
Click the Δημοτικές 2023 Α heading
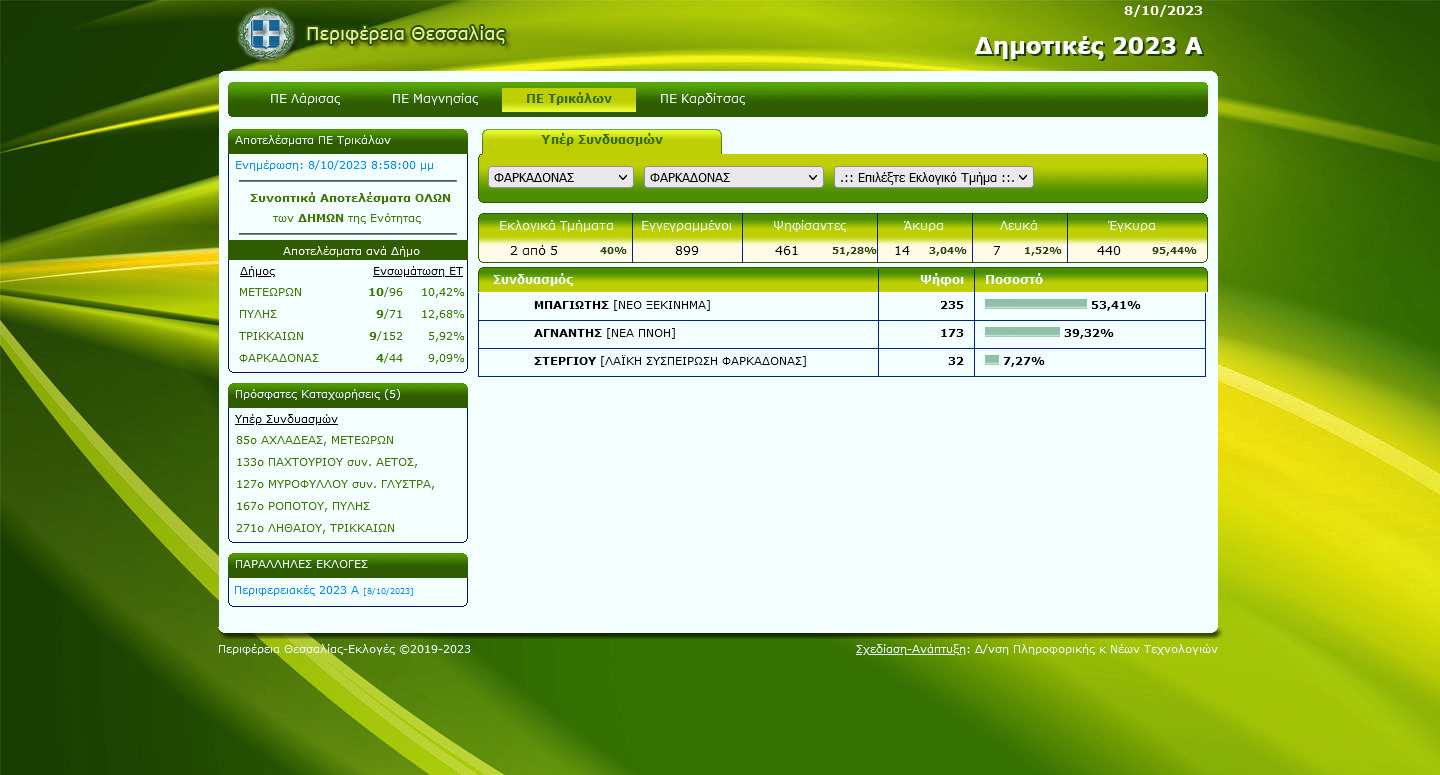click(1089, 46)
